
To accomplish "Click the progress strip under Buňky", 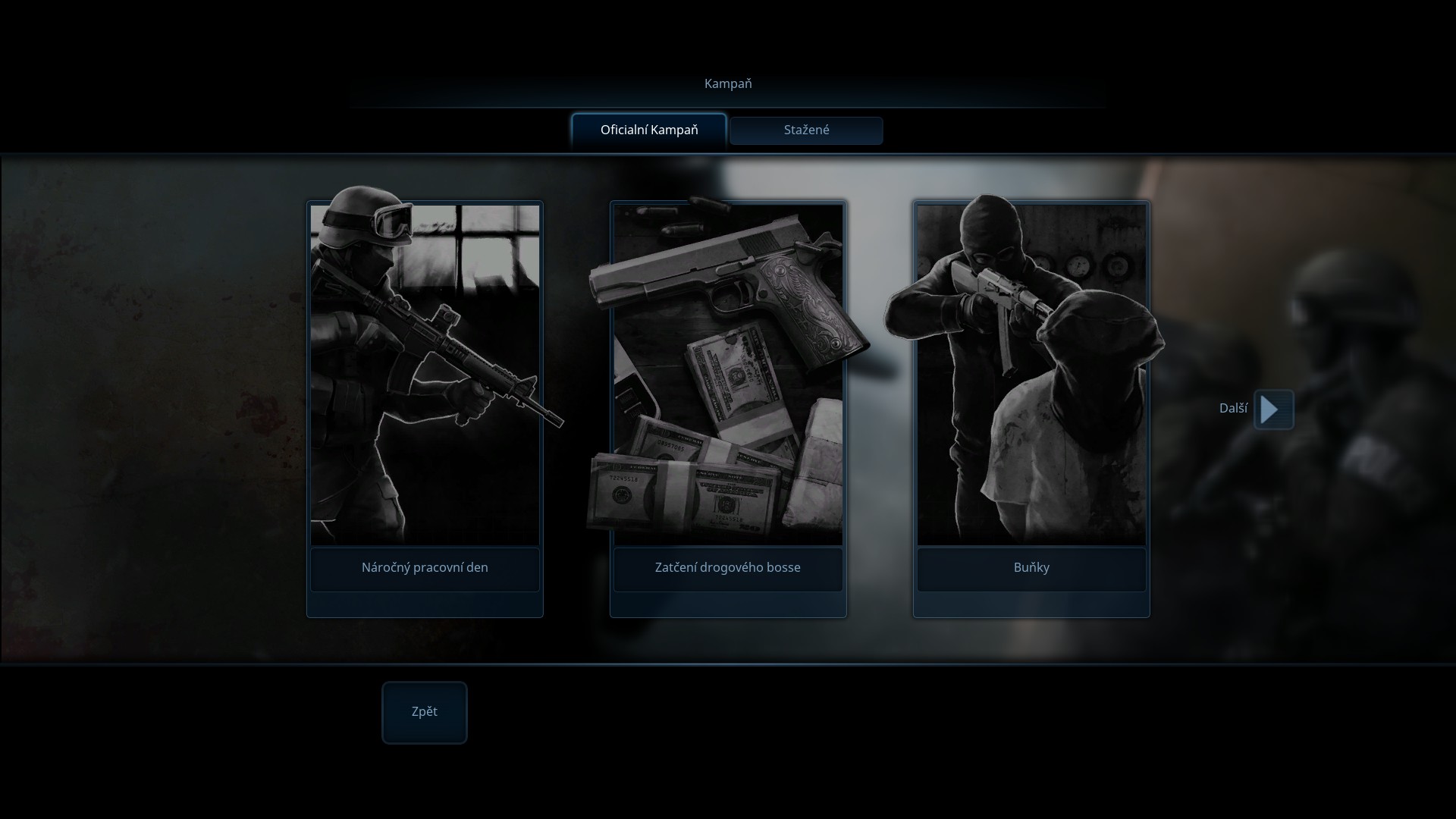I will click(1031, 604).
